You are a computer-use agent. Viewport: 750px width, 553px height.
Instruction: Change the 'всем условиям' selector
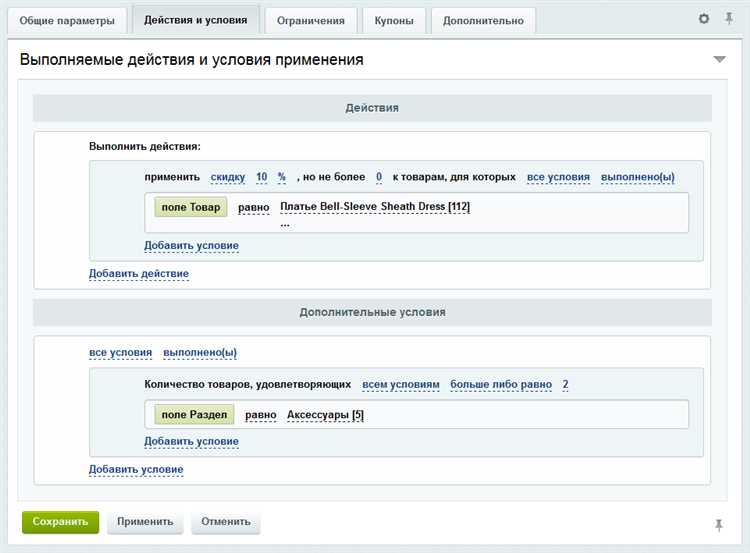pyautogui.click(x=401, y=385)
